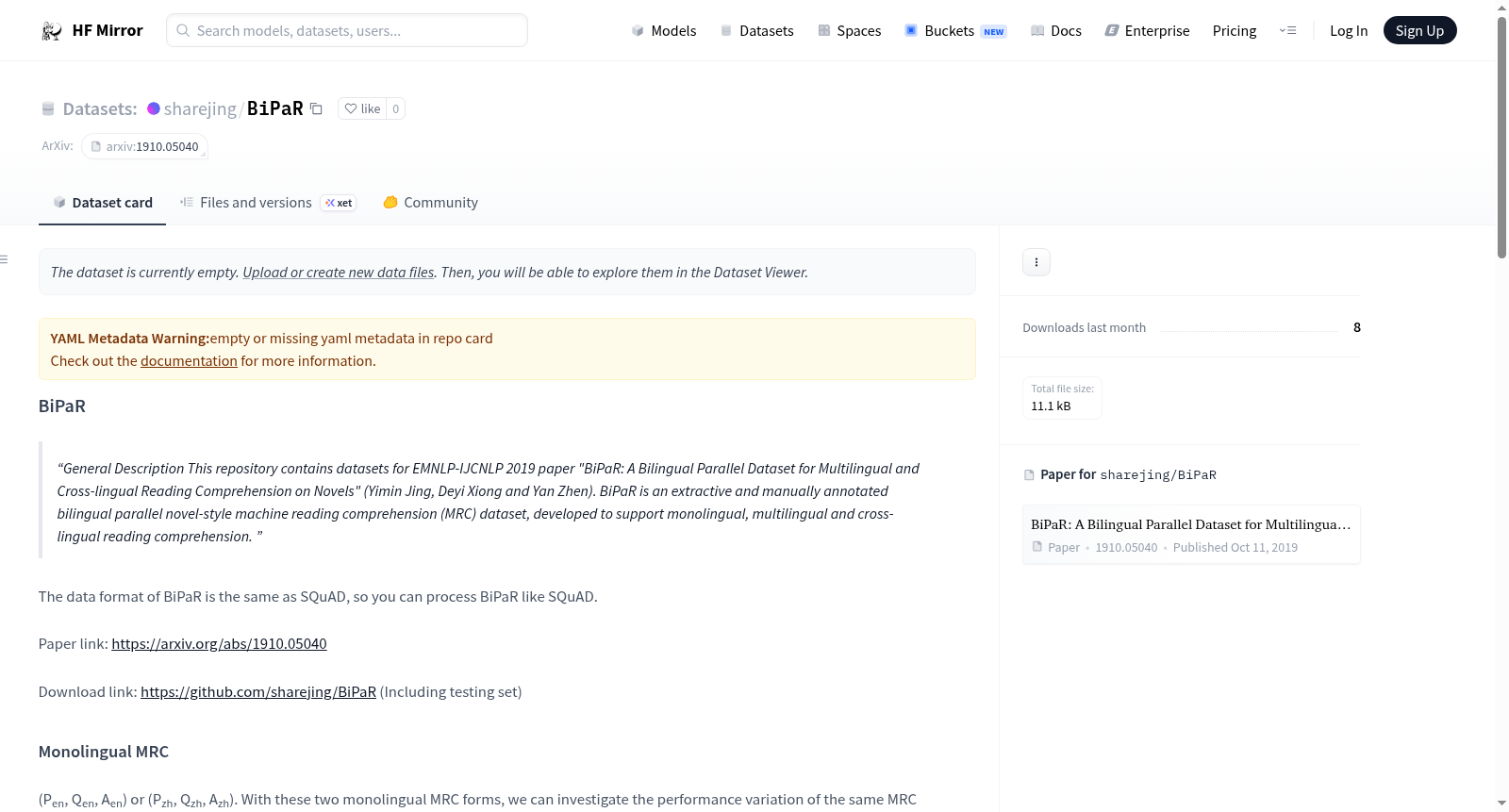
Task: Open Models in top navigation
Action: tap(664, 31)
